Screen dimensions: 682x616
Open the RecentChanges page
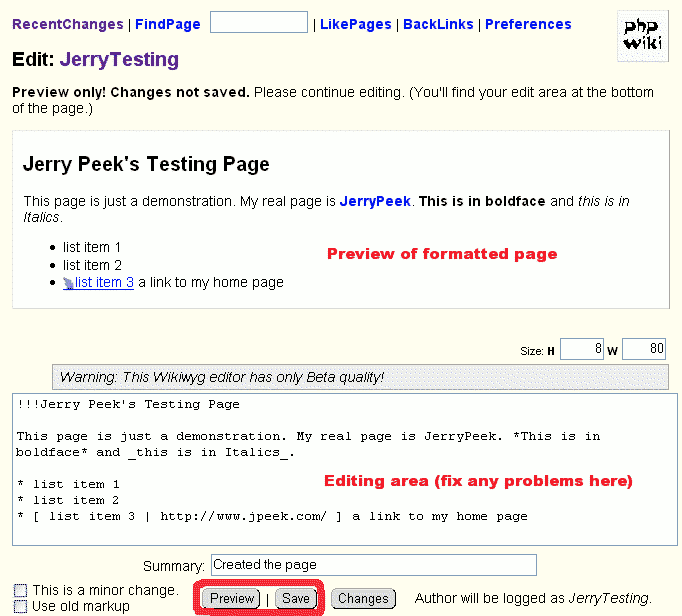[68, 24]
